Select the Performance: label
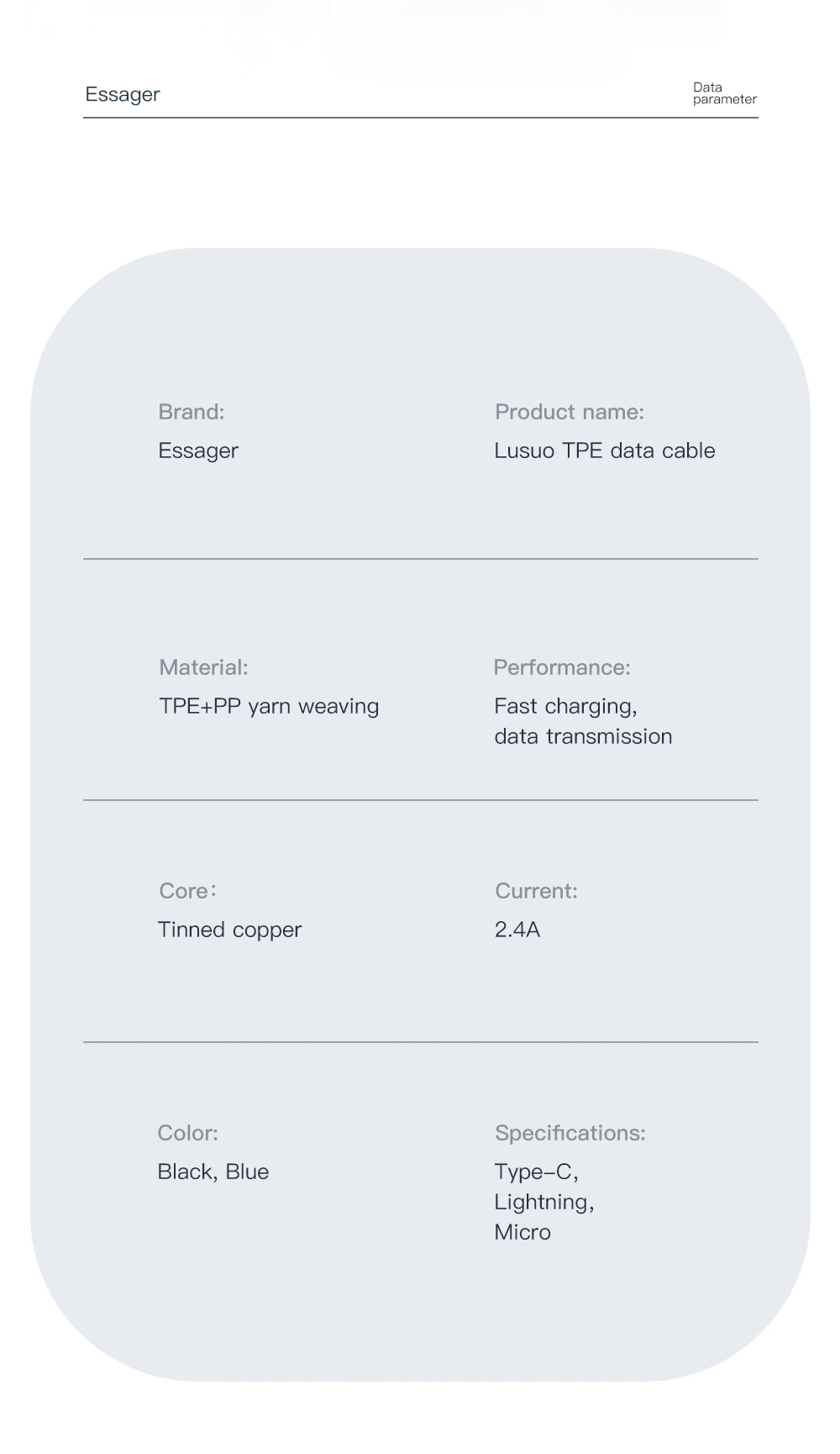The height and width of the screenshot is (1454, 840). (x=561, y=667)
